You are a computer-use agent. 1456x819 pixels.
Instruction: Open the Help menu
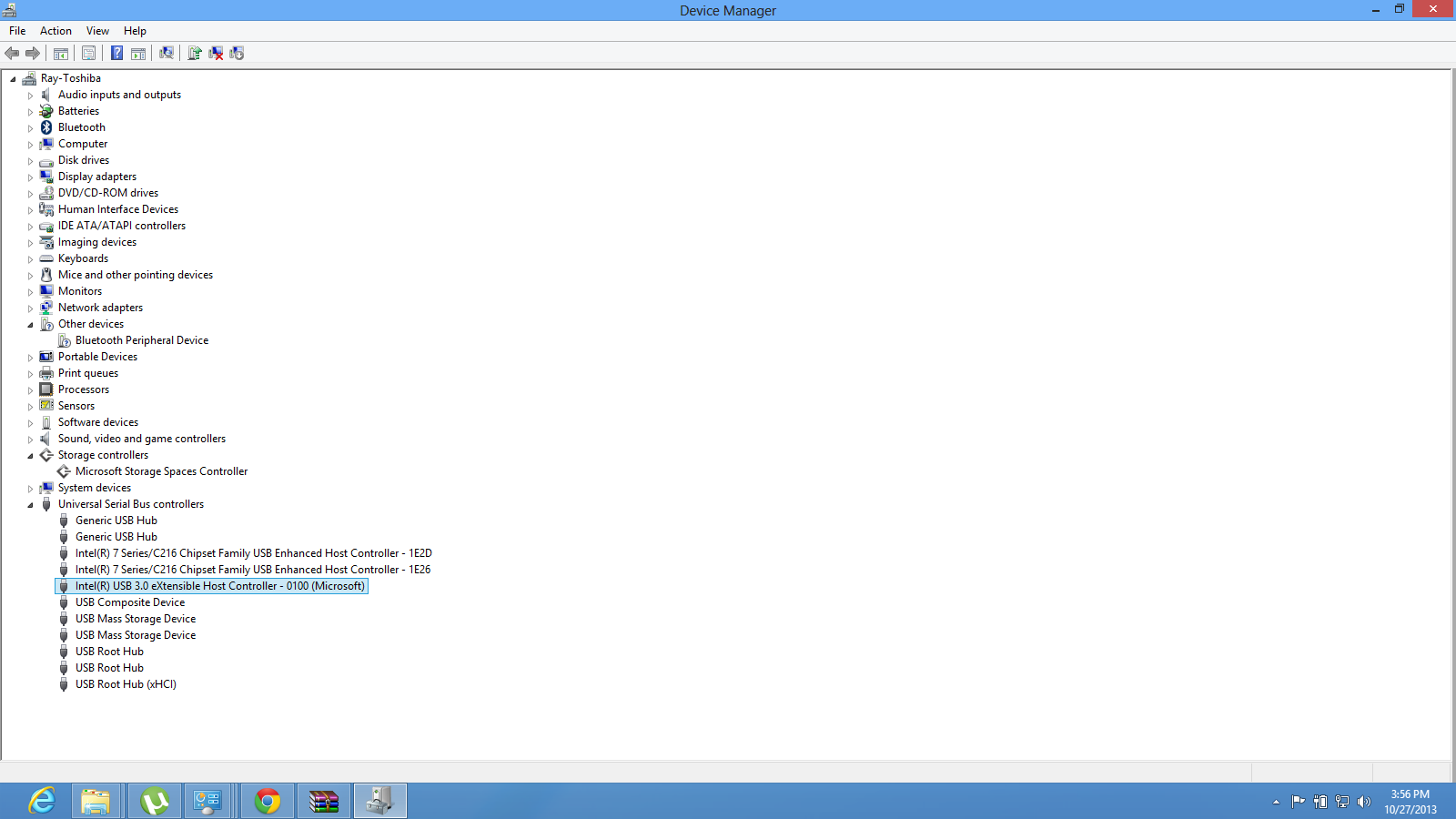point(135,31)
